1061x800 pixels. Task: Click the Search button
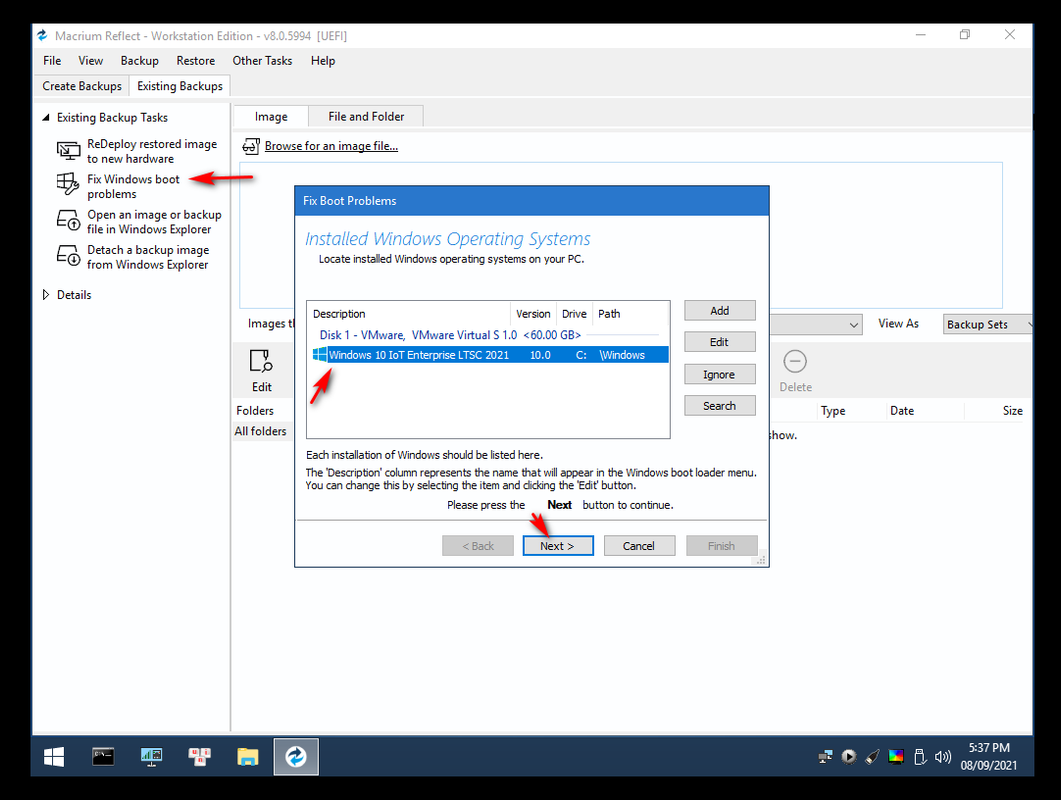tap(719, 406)
